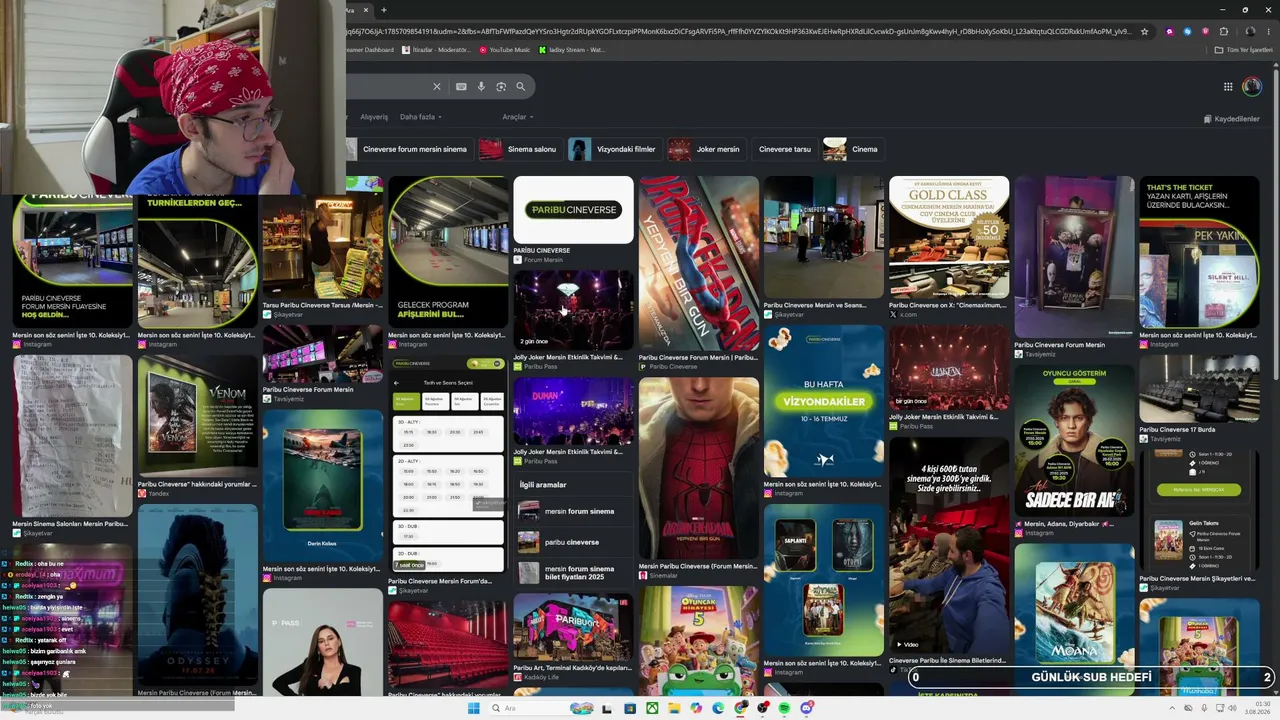The height and width of the screenshot is (720, 1280).
Task: Open a new Chrome tab
Action: 384,10
